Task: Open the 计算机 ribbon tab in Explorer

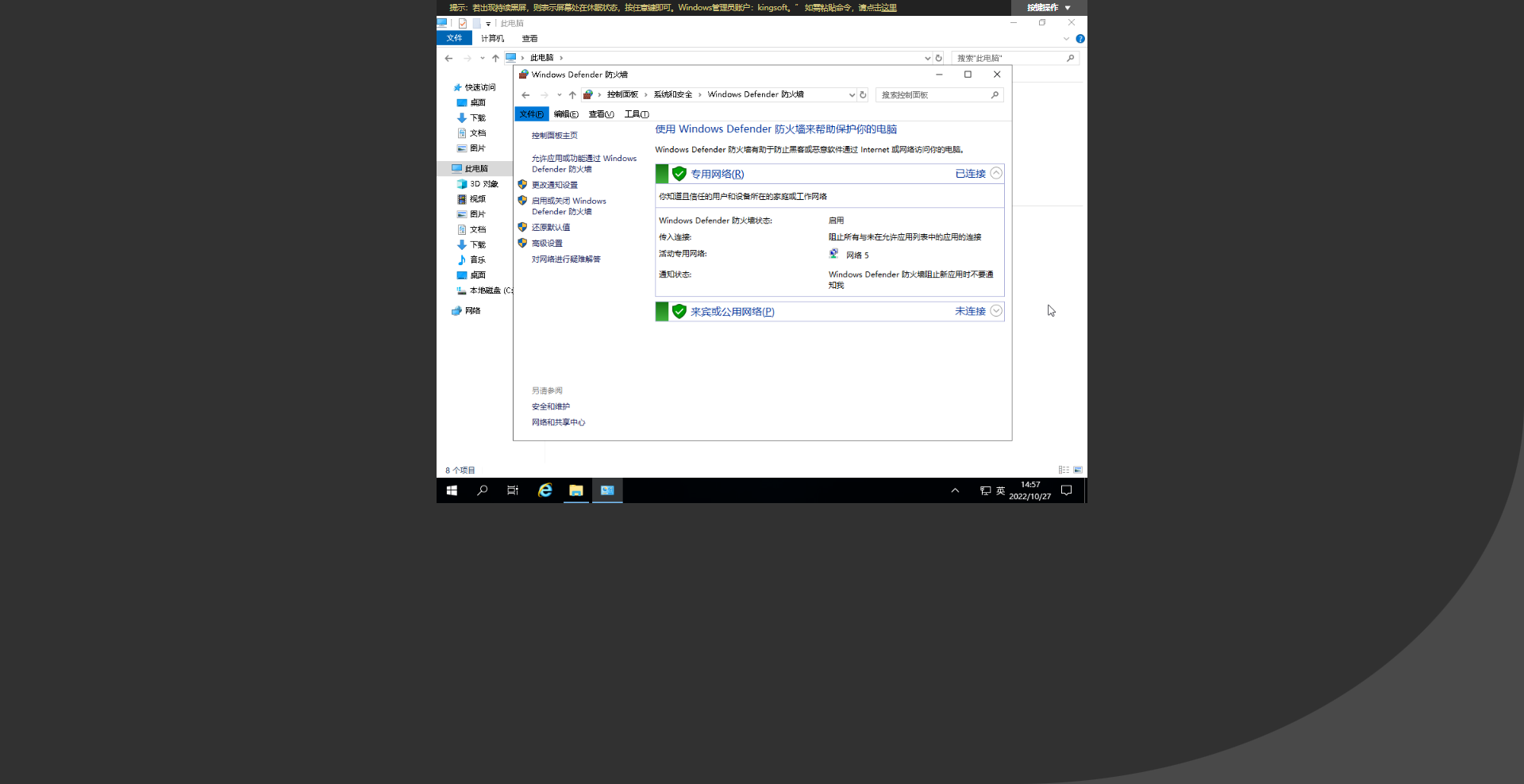Action: [492, 38]
